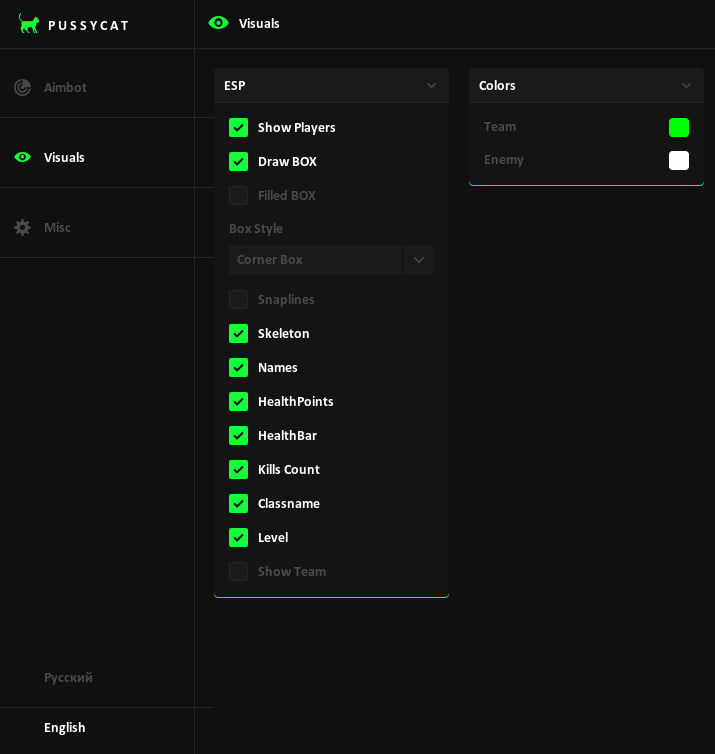The width and height of the screenshot is (715, 754).
Task: Uncheck the Kills Count option
Action: pyautogui.click(x=238, y=469)
